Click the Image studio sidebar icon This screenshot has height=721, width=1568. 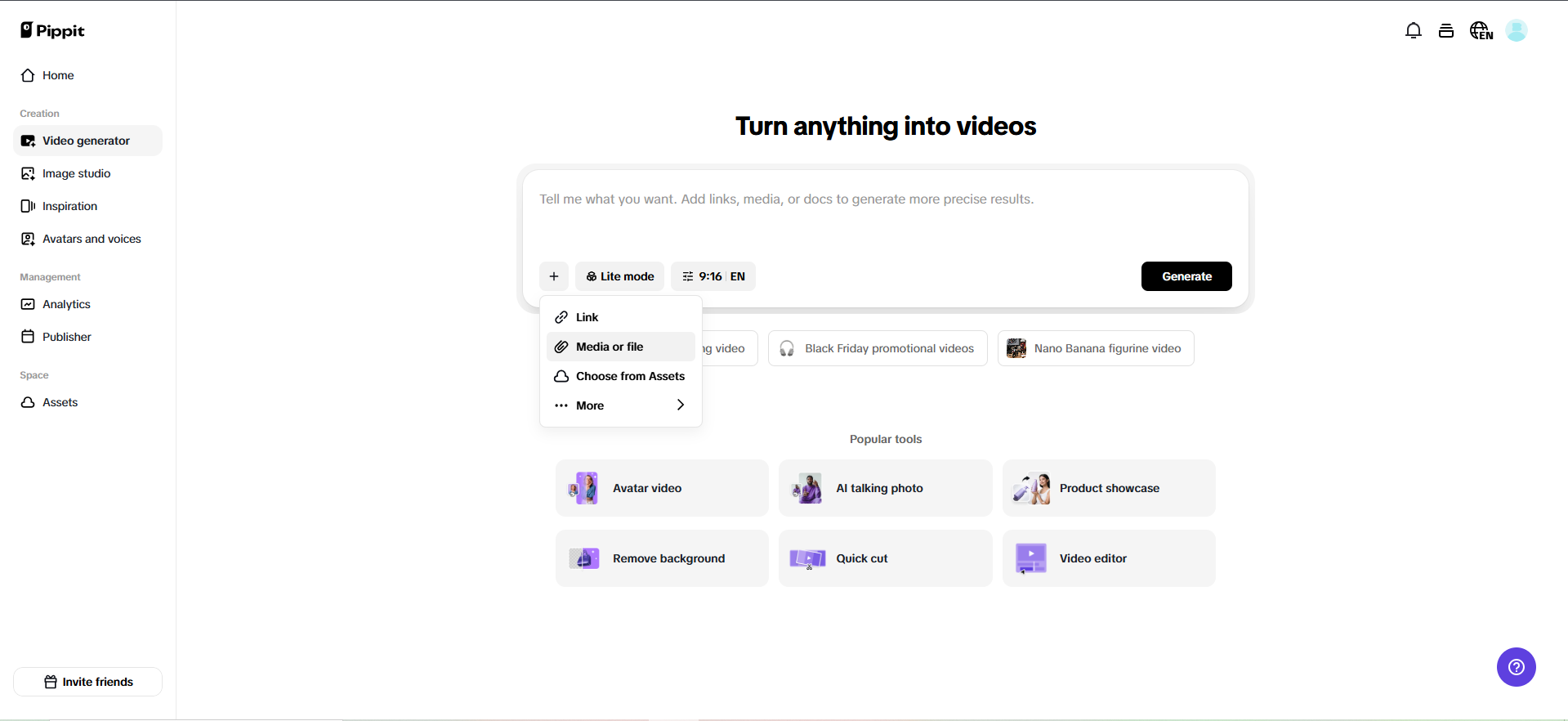coord(28,173)
